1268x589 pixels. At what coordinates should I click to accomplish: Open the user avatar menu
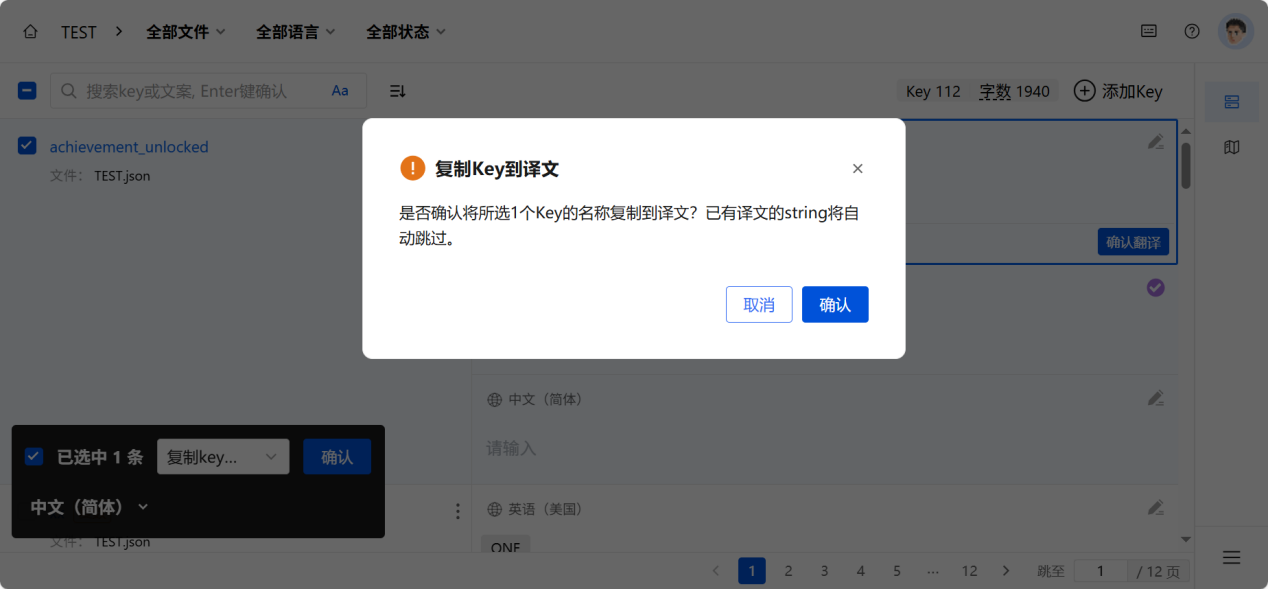pos(1236,31)
